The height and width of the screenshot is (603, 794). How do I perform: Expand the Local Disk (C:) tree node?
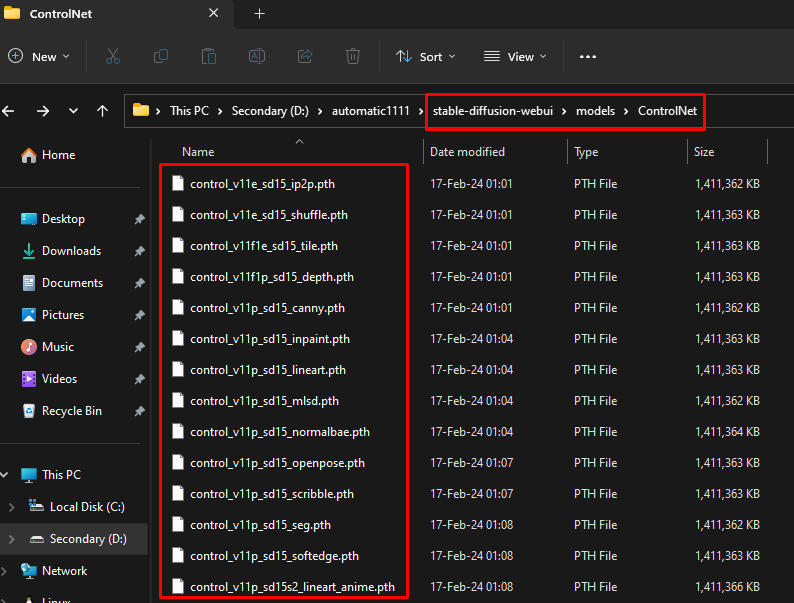click(11, 507)
